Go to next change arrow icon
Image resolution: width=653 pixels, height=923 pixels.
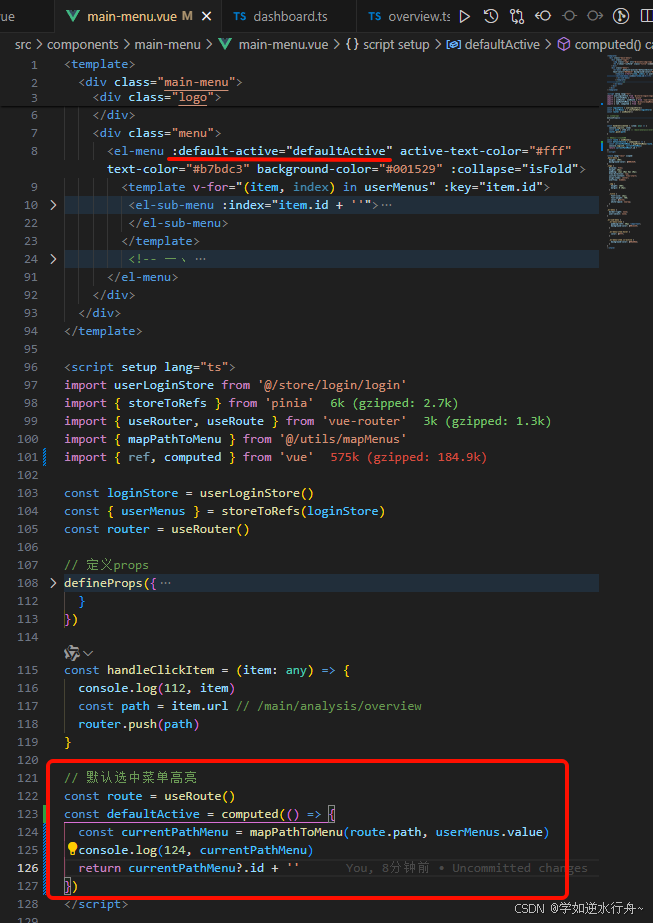(x=595, y=16)
